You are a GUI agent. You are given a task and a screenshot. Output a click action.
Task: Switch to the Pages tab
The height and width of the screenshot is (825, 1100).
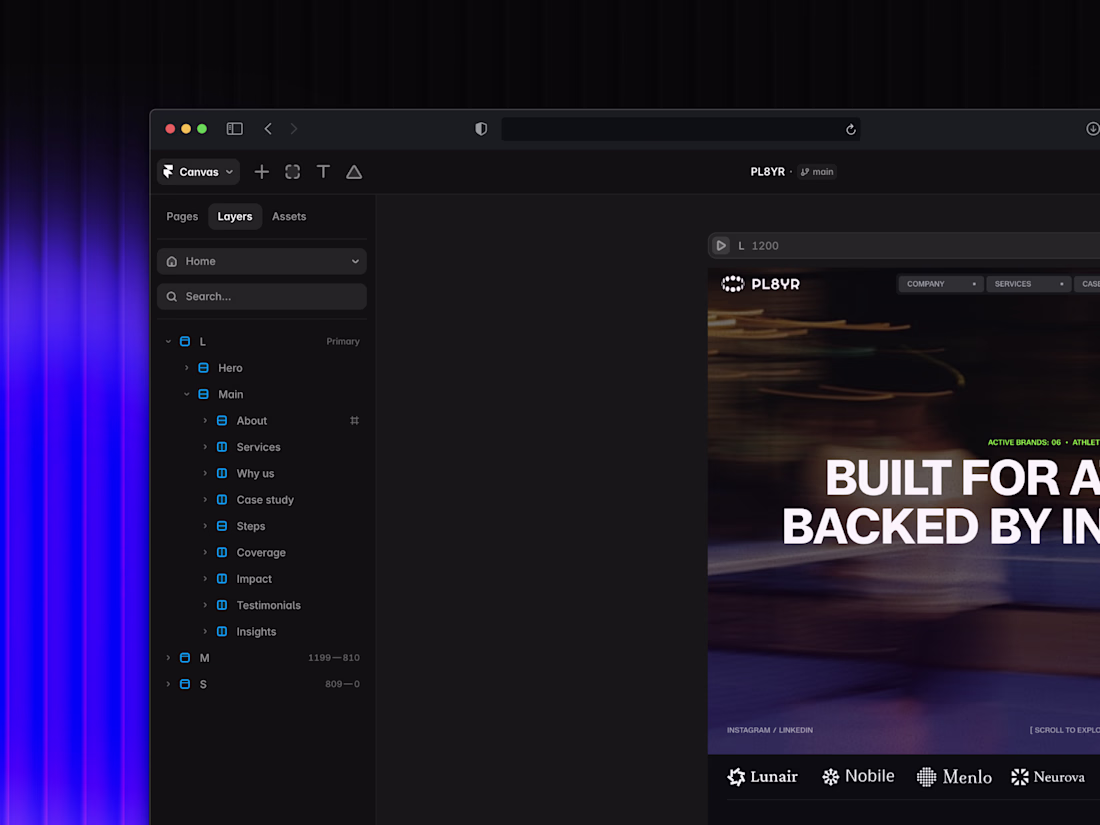tap(182, 217)
